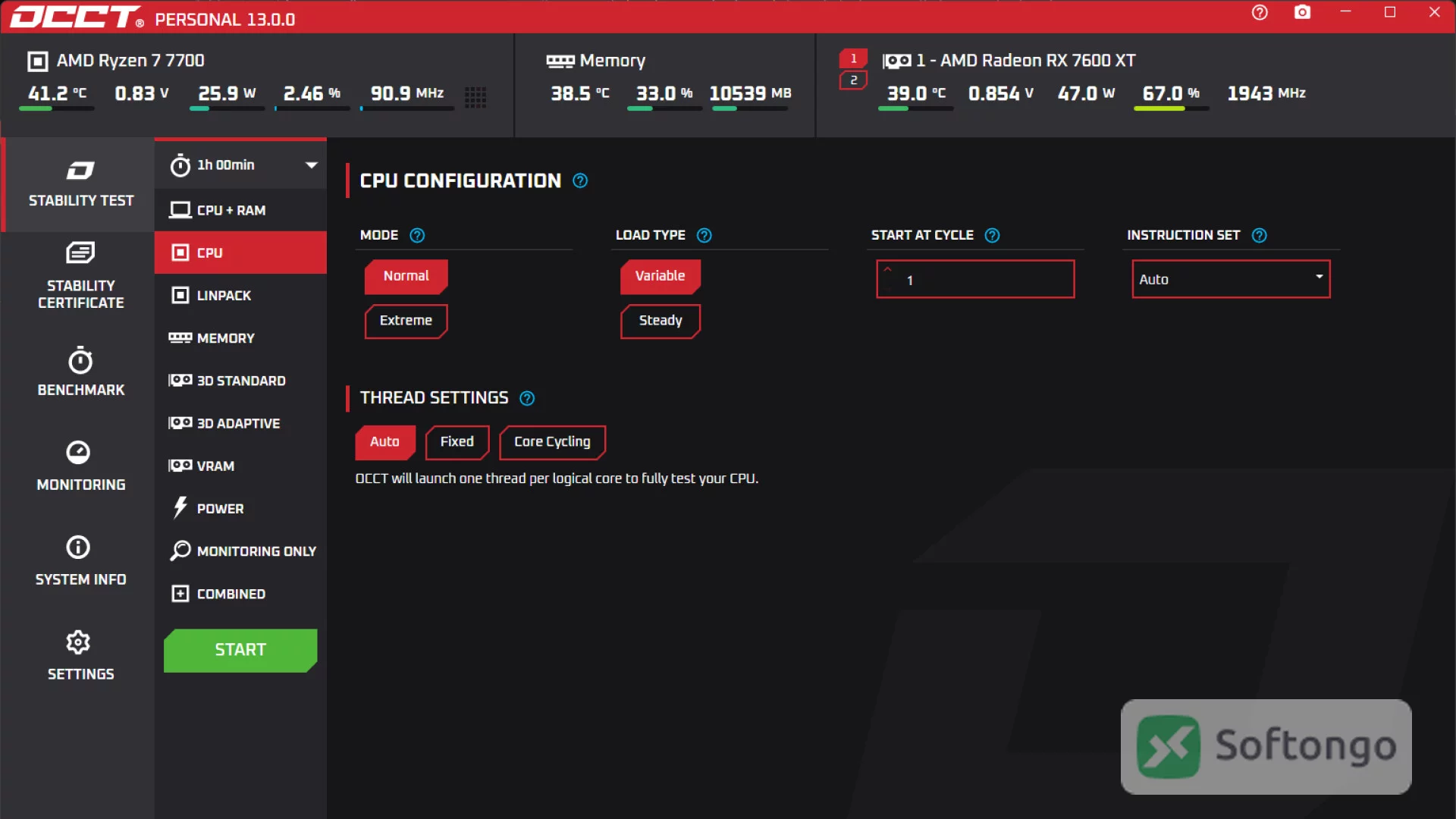Image resolution: width=1456 pixels, height=819 pixels.
Task: Select the CPU + RAM test
Action: pyautogui.click(x=240, y=210)
